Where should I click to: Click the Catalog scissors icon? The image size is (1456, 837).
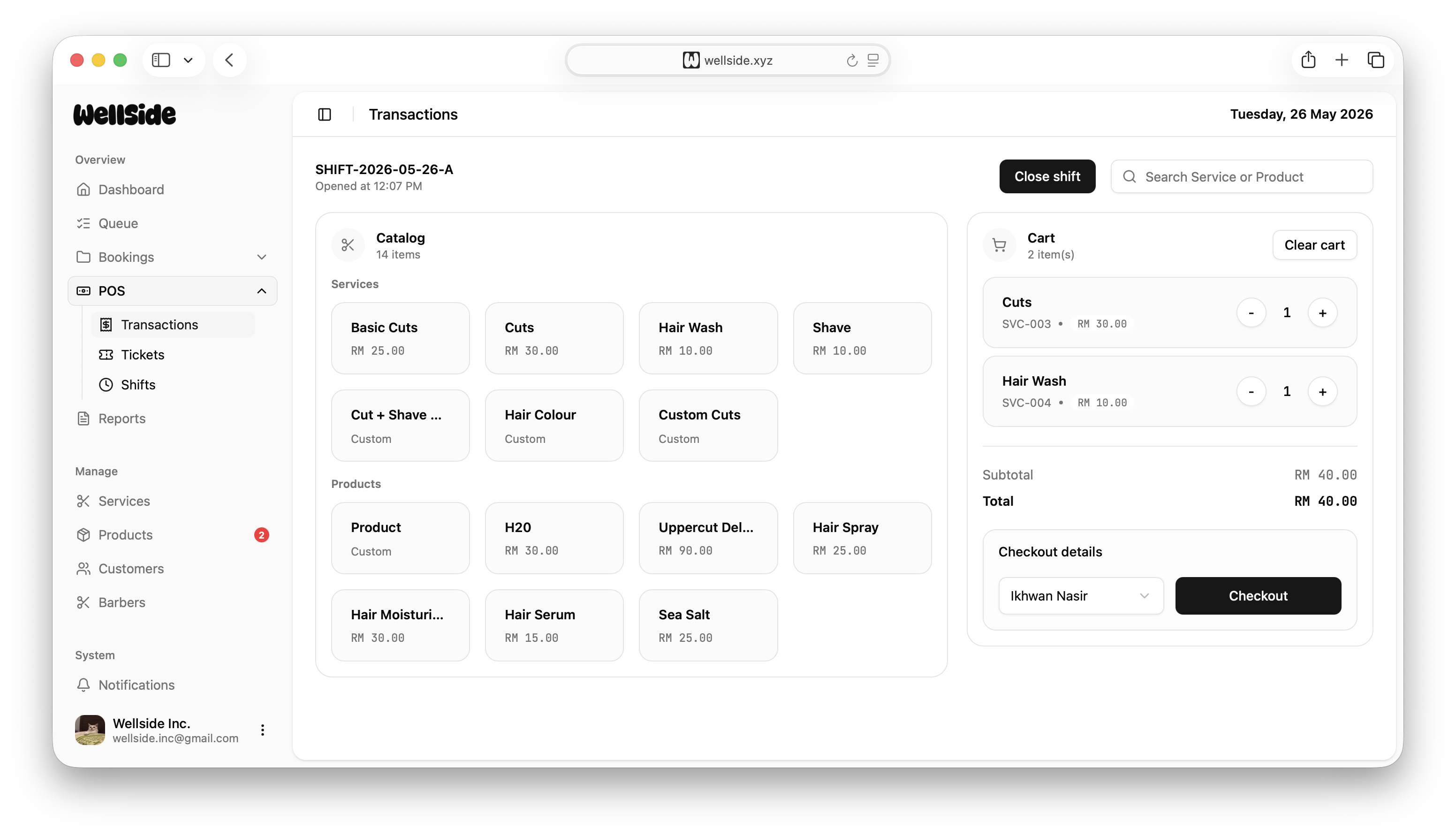(348, 245)
